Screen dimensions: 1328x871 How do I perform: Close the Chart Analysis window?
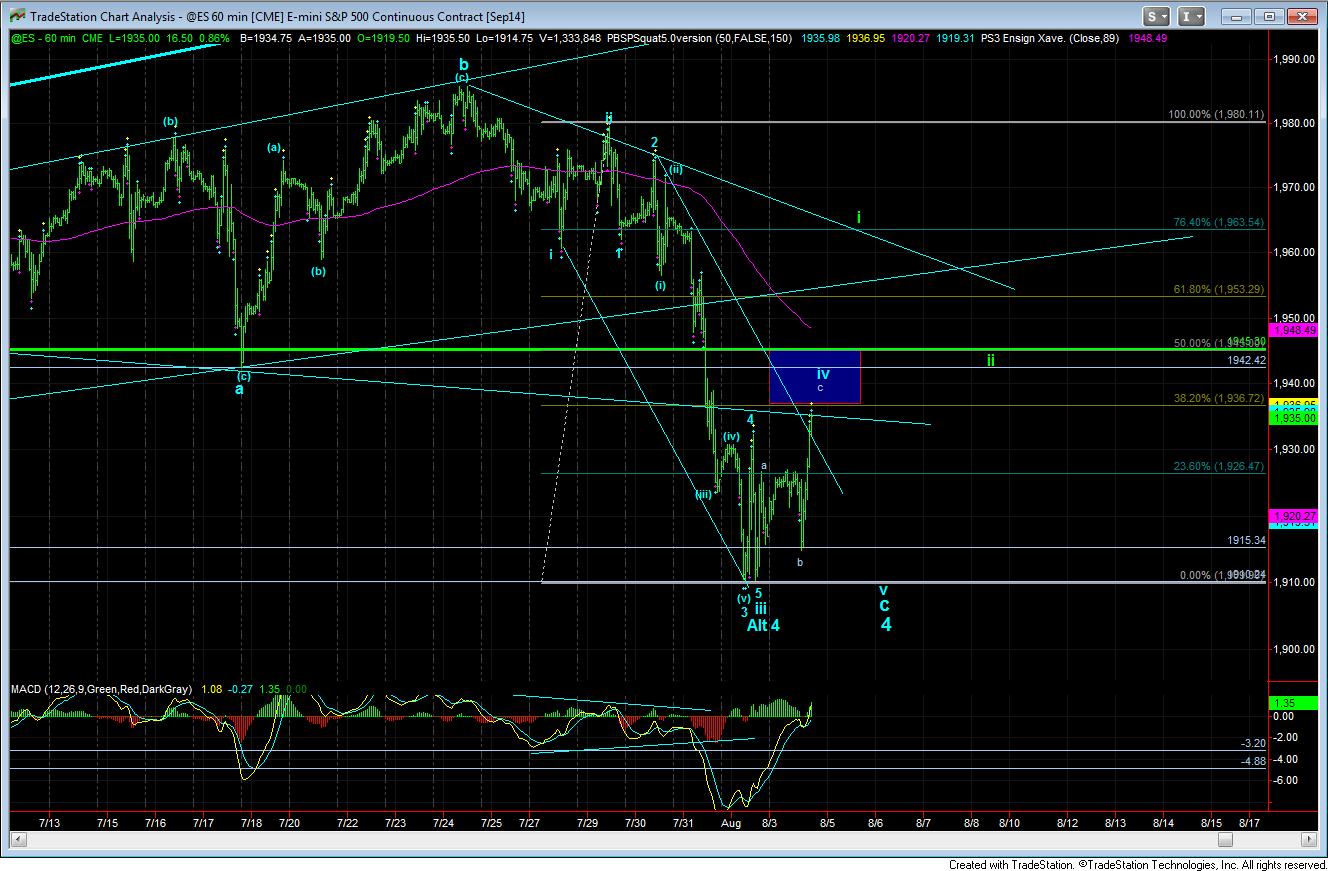[x=1302, y=16]
